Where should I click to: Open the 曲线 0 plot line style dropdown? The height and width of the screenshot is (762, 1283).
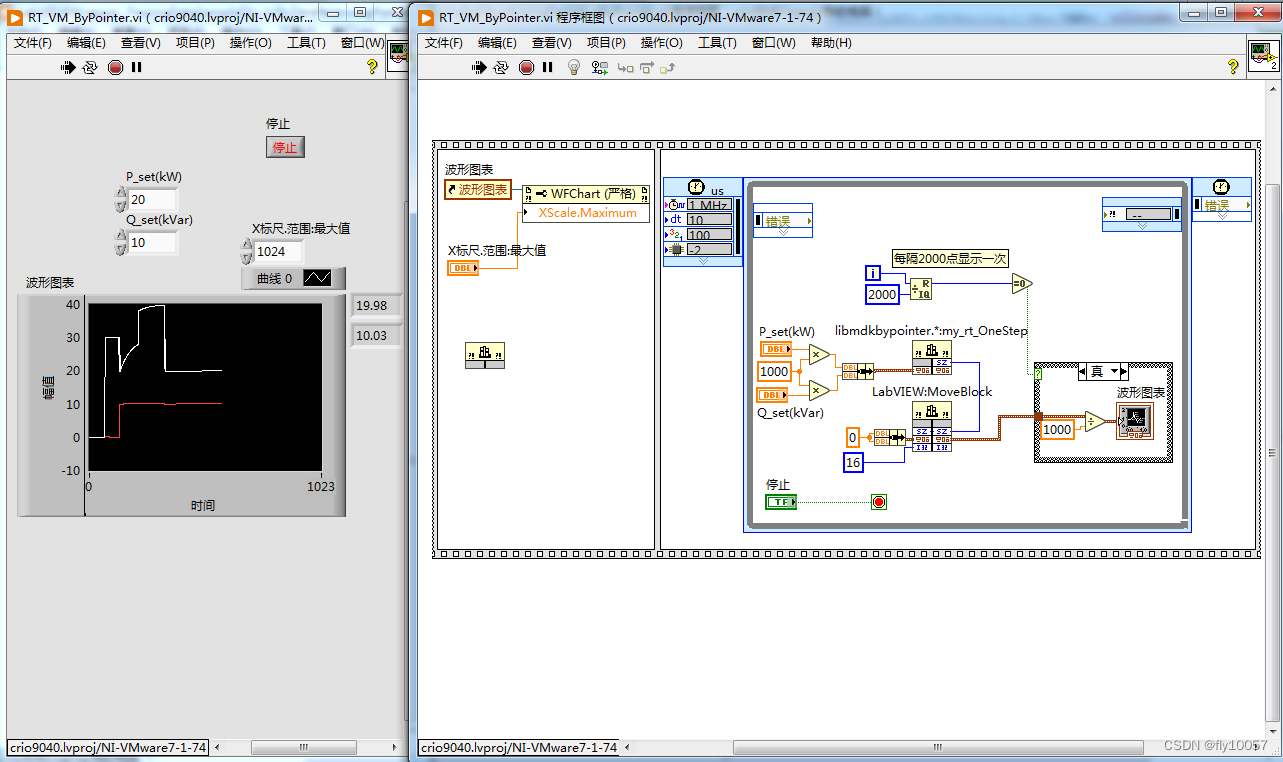pyautogui.click(x=318, y=278)
